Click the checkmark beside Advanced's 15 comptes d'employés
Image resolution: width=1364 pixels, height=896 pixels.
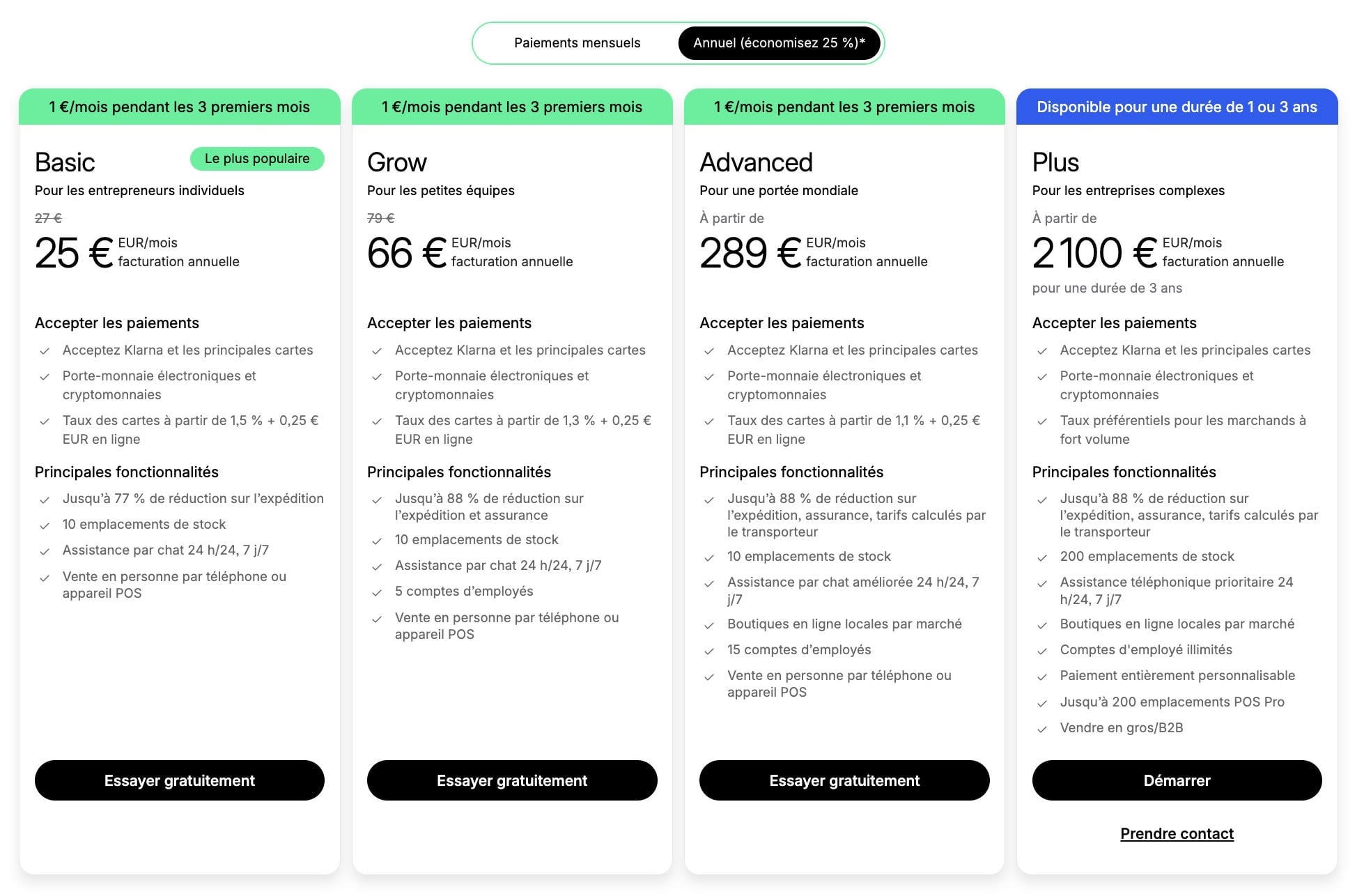(x=709, y=649)
